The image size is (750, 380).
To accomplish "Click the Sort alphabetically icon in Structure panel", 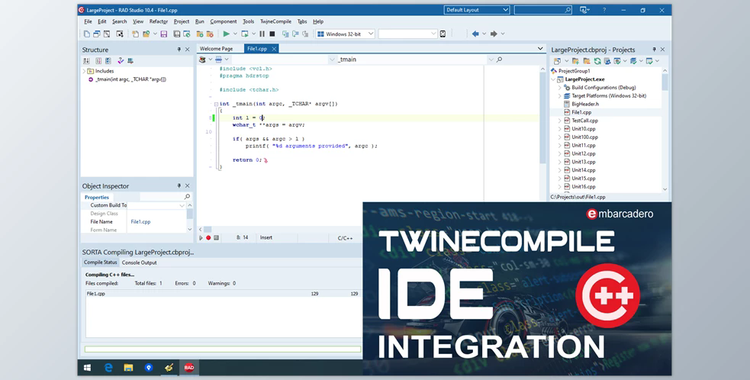I will (86, 61).
